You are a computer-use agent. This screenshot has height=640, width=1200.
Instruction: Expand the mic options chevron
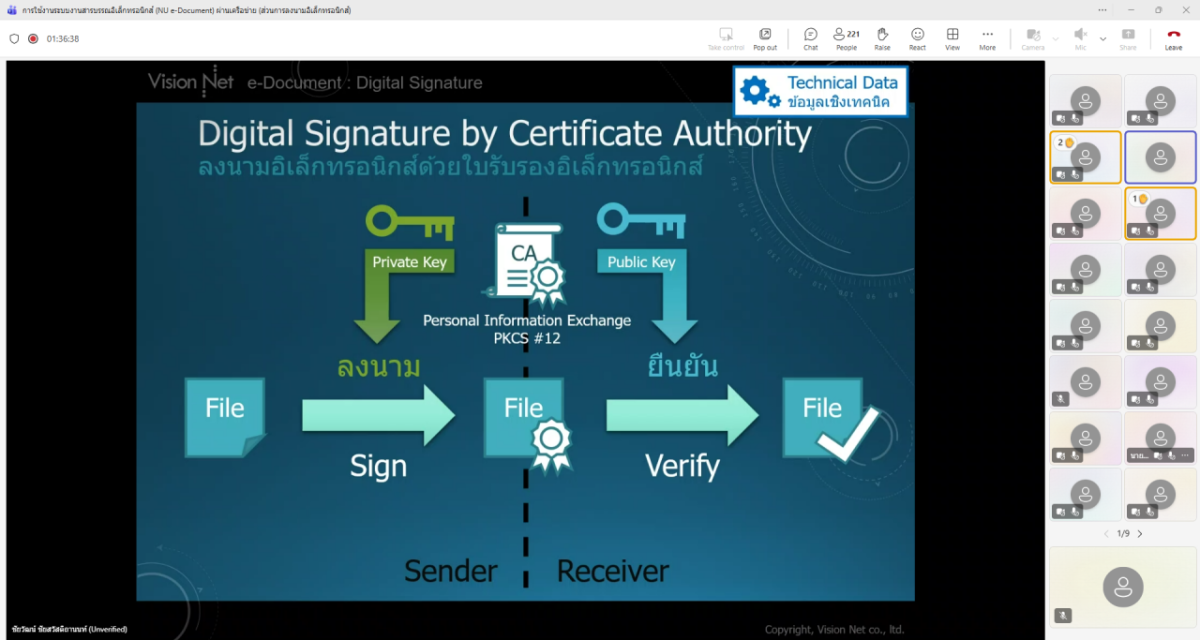[1103, 39]
